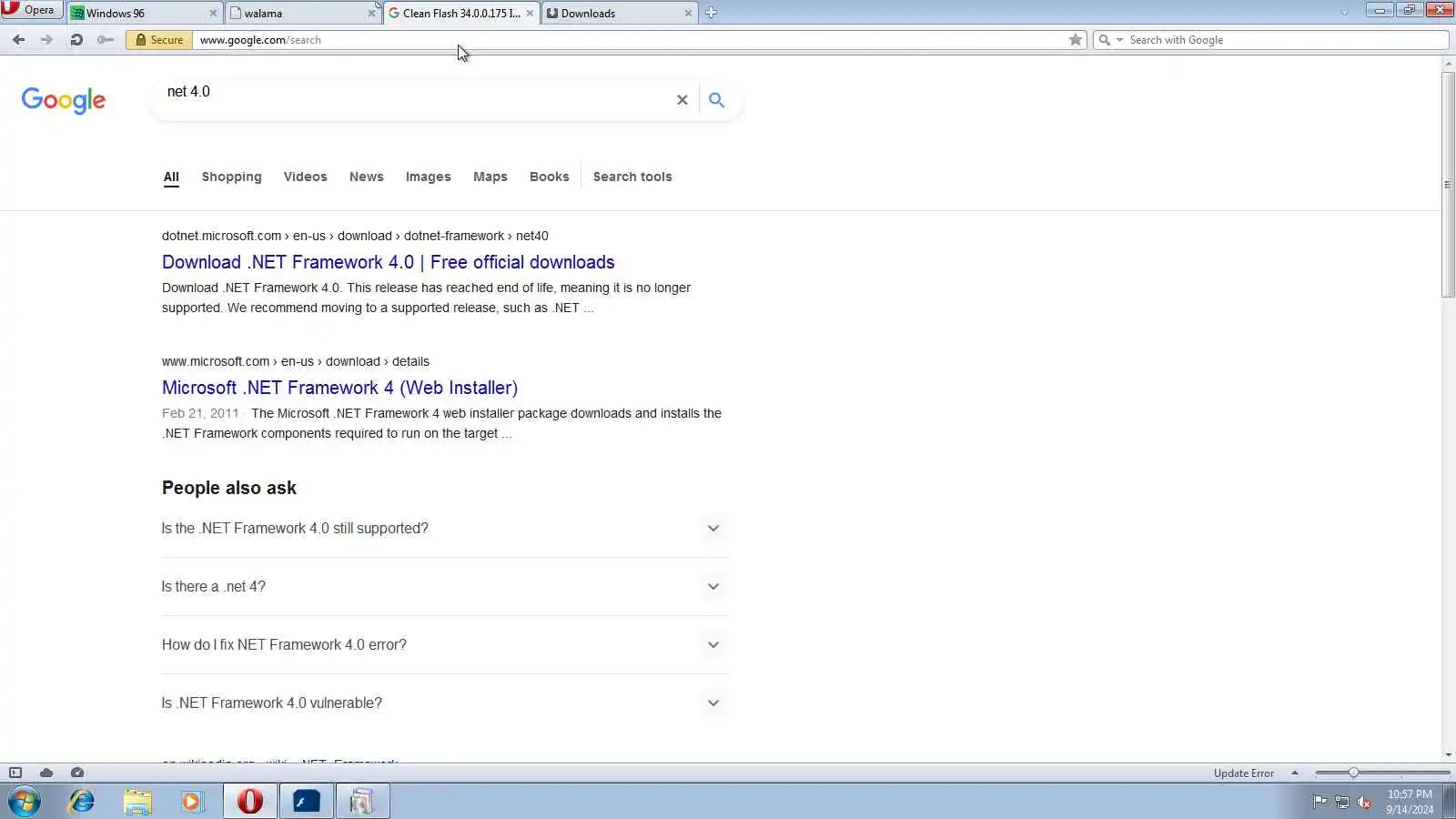This screenshot has width=1456, height=819.
Task: Open Action Center flag icon
Action: pos(1319,802)
